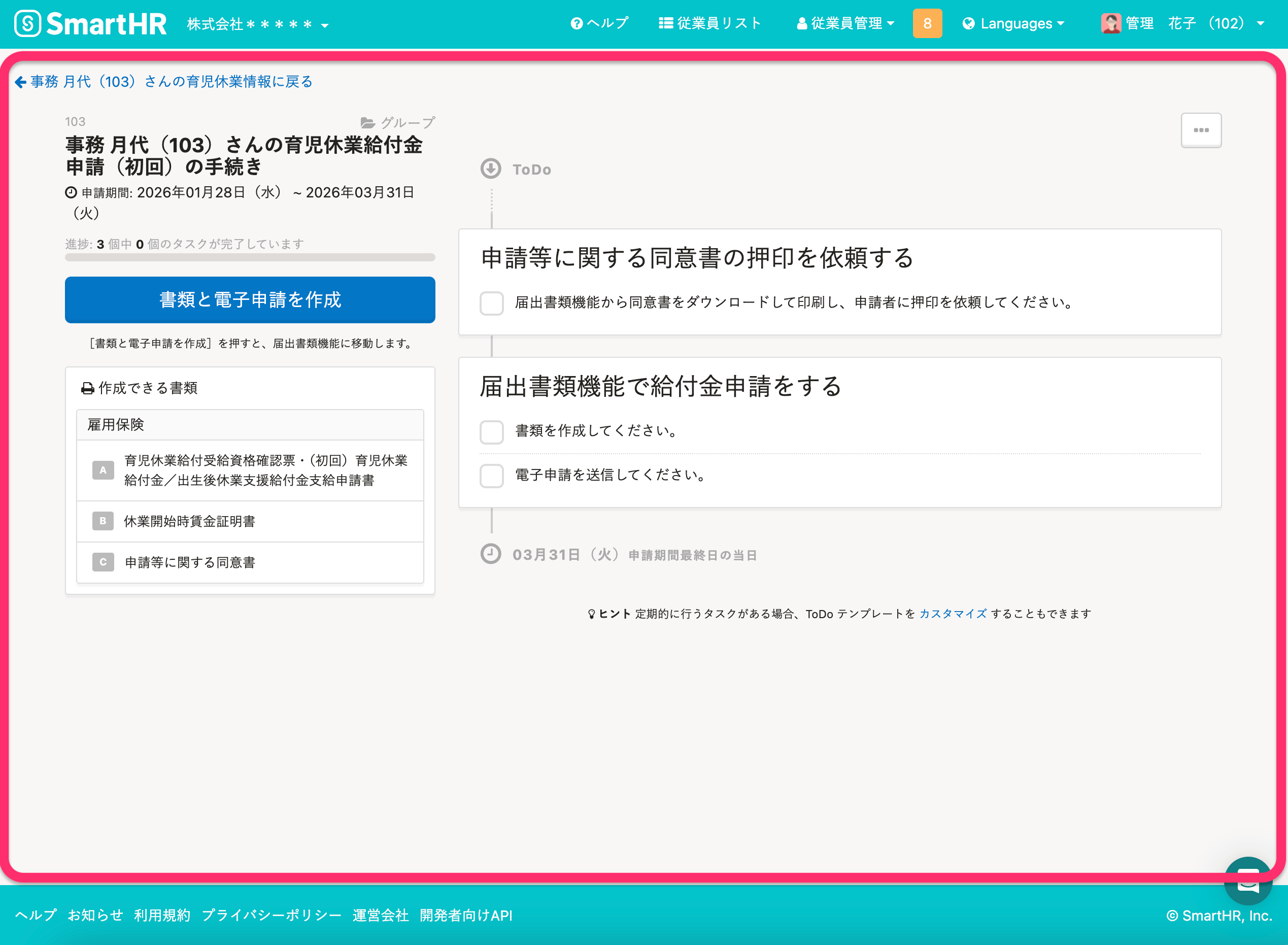Click the ToDo down-arrow circle icon
This screenshot has height=945, width=1288.
coord(491,168)
